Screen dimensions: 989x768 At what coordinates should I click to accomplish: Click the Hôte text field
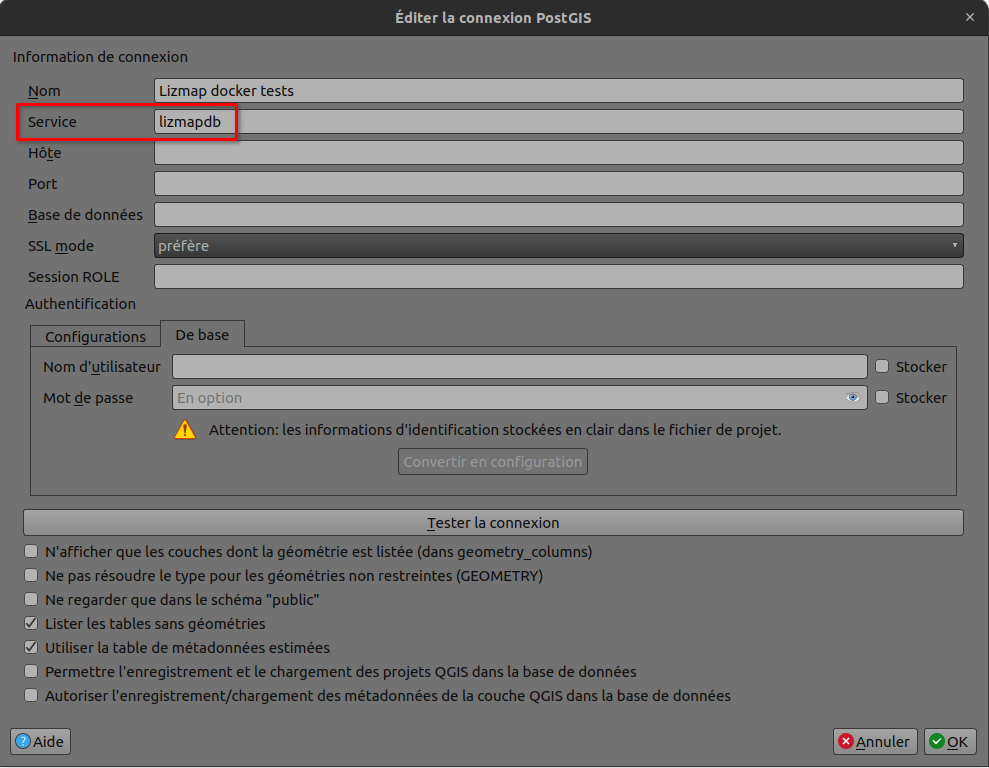pyautogui.click(x=558, y=153)
